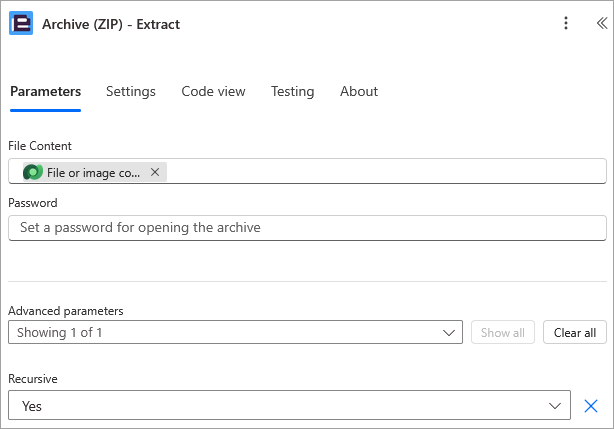Click the Archive (ZIP) - Extract title
This screenshot has width=614, height=429.
tap(111, 24)
